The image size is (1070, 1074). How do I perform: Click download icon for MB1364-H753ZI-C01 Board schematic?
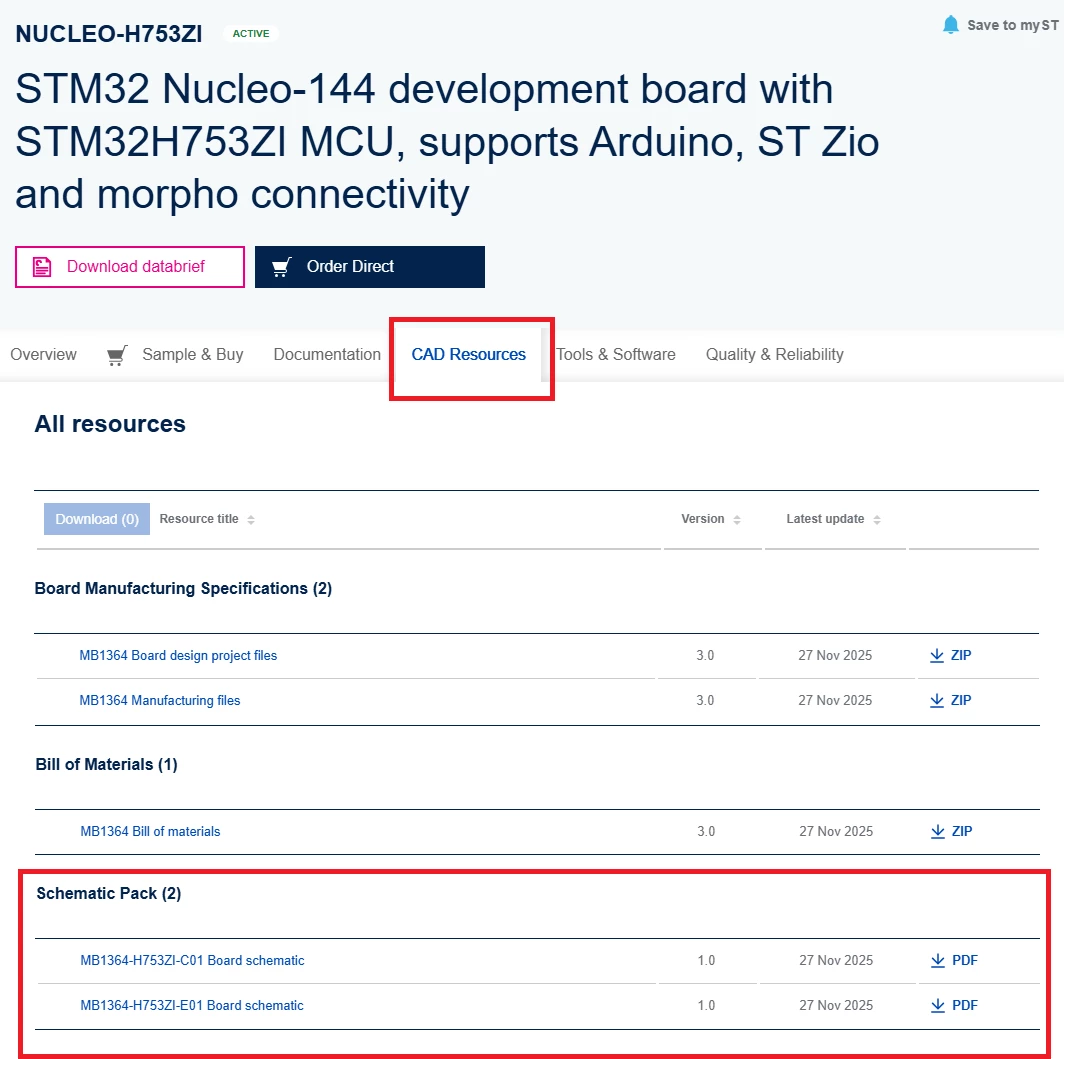pyautogui.click(x=938, y=960)
